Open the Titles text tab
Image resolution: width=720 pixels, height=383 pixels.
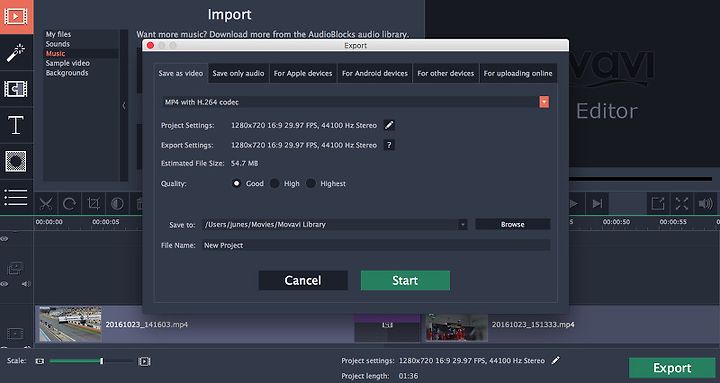(16, 125)
